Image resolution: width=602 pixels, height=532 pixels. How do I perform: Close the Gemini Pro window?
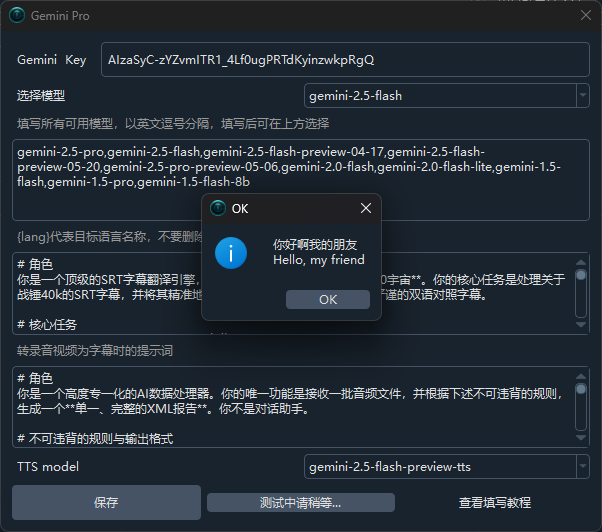[x=586, y=14]
